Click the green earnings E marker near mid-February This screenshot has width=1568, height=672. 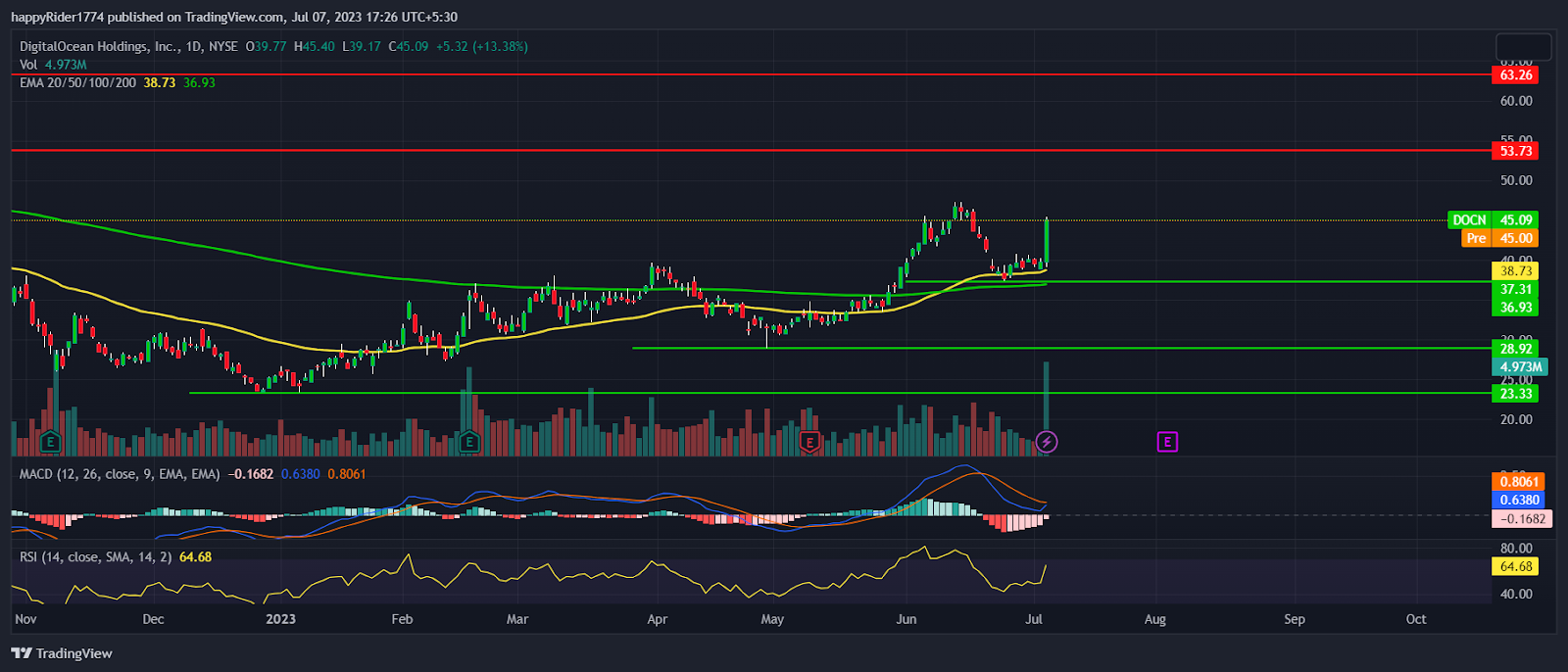coord(469,442)
